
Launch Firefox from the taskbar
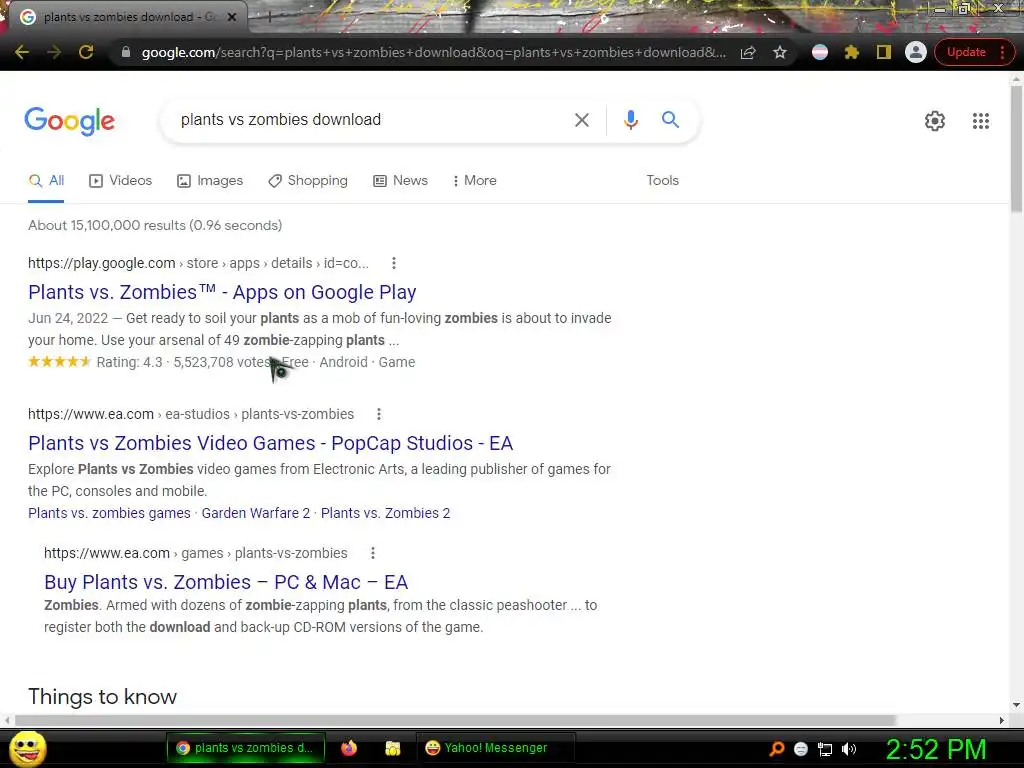click(349, 748)
